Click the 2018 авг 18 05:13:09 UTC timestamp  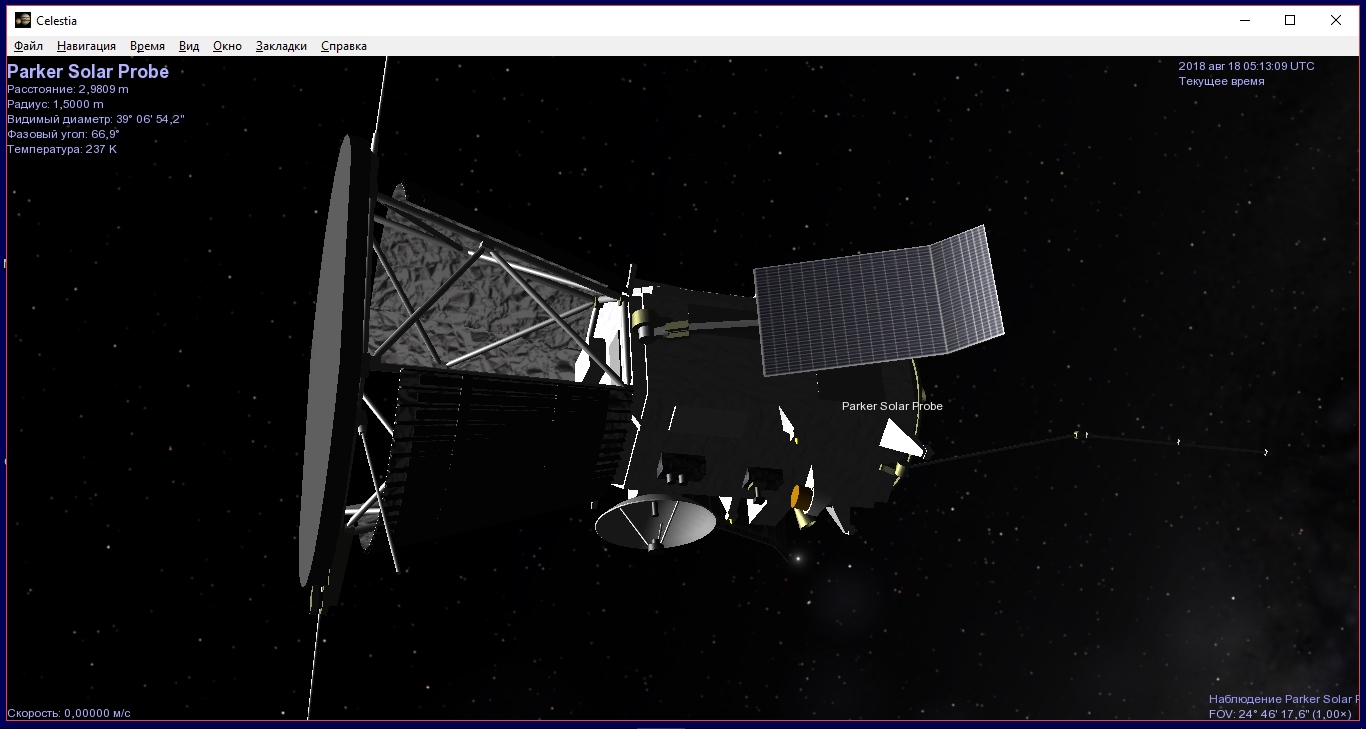[x=1246, y=66]
